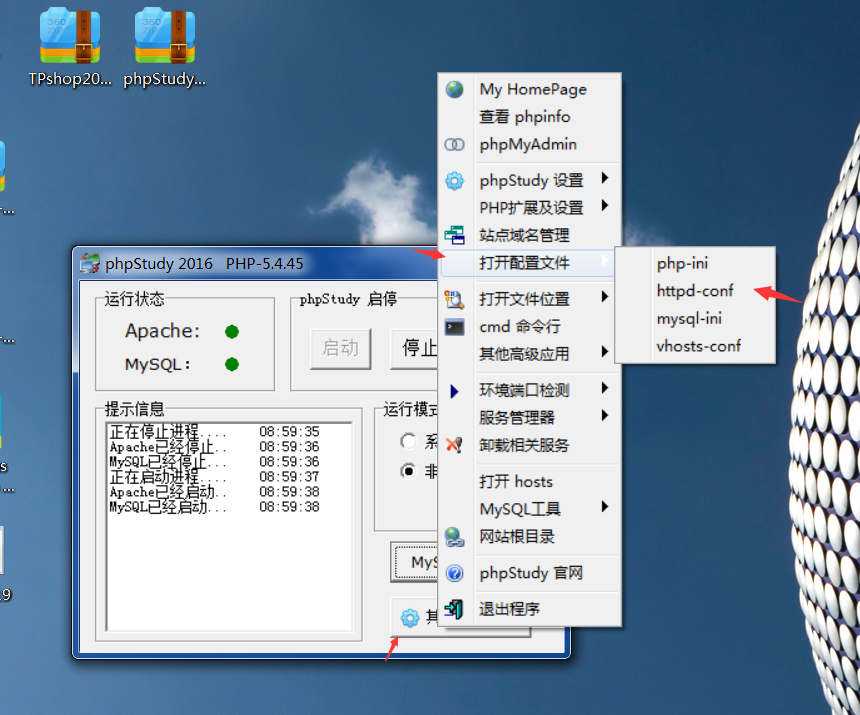Select the checked 非服务模式 radio button
This screenshot has height=715, width=860.
pos(408,471)
